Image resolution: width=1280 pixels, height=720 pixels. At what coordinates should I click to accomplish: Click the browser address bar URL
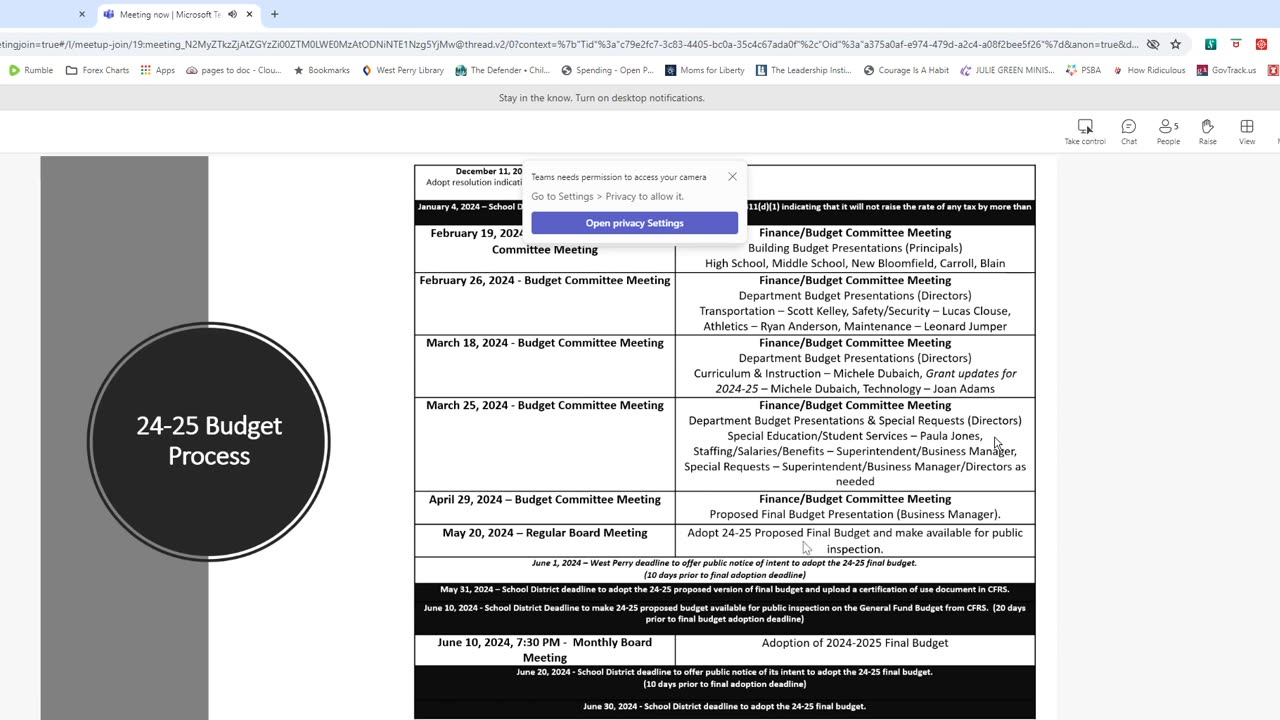(x=568, y=44)
